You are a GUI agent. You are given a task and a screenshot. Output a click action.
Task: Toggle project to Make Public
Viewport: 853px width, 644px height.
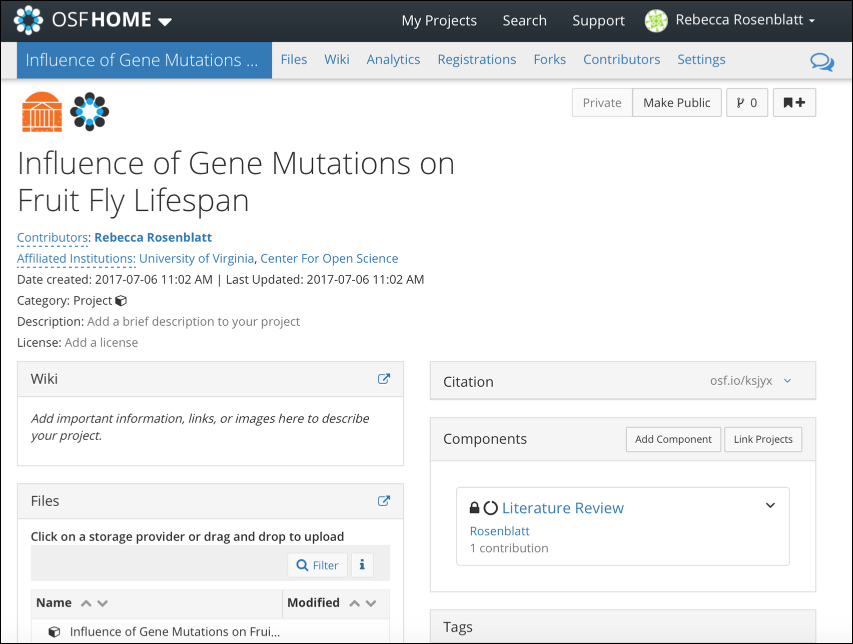(x=677, y=103)
